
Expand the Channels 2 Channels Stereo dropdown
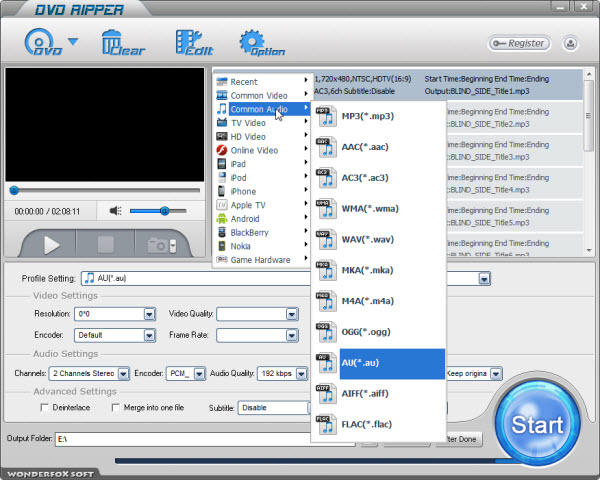[123, 374]
